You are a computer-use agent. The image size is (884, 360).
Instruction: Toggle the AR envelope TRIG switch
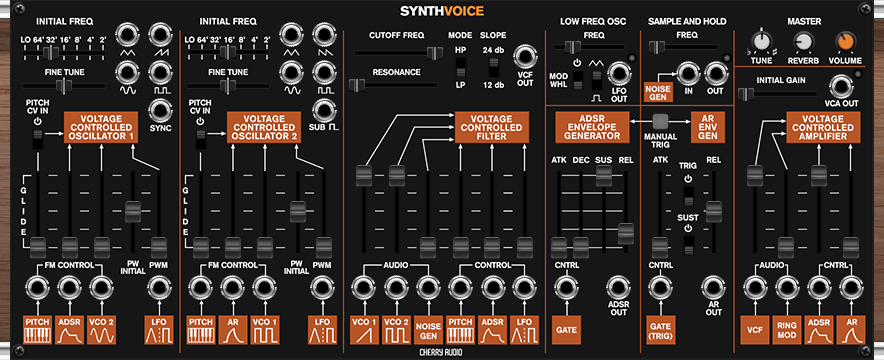click(x=688, y=197)
